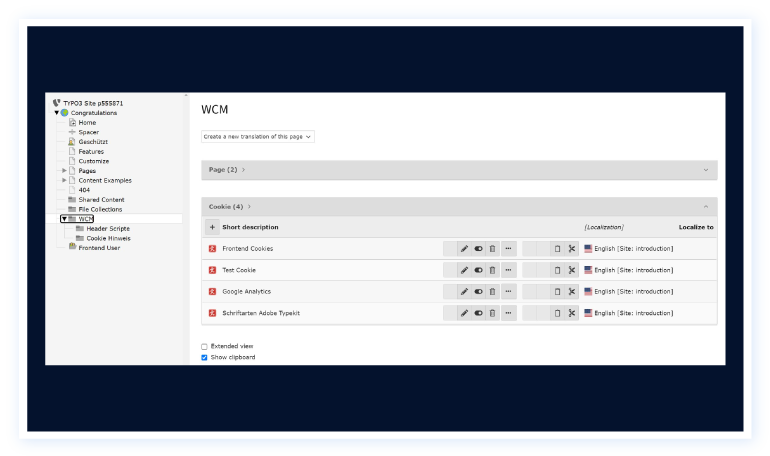Open more options for Google Analytics
770x456 pixels.
[x=509, y=292]
